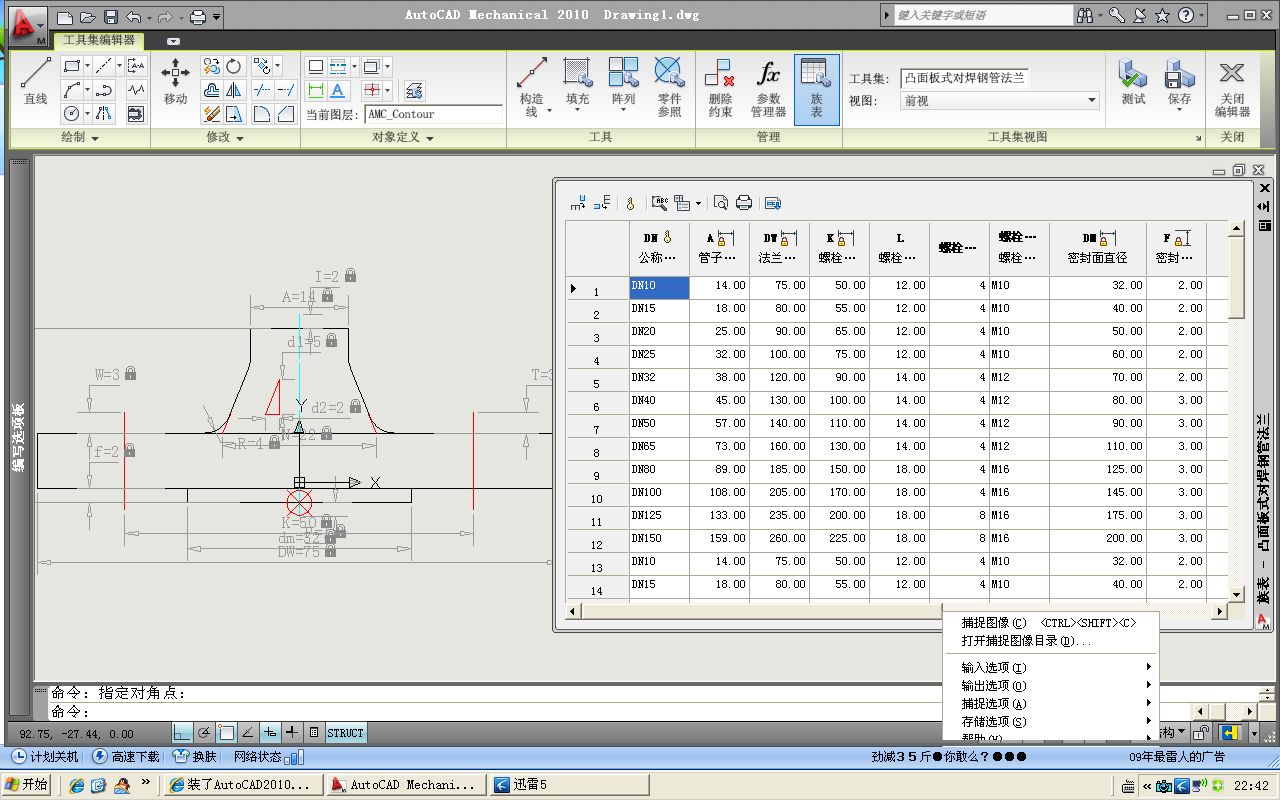Screen dimensions: 1280x800
Task: Click the save icon in quick access toolbar
Action: click(111, 17)
